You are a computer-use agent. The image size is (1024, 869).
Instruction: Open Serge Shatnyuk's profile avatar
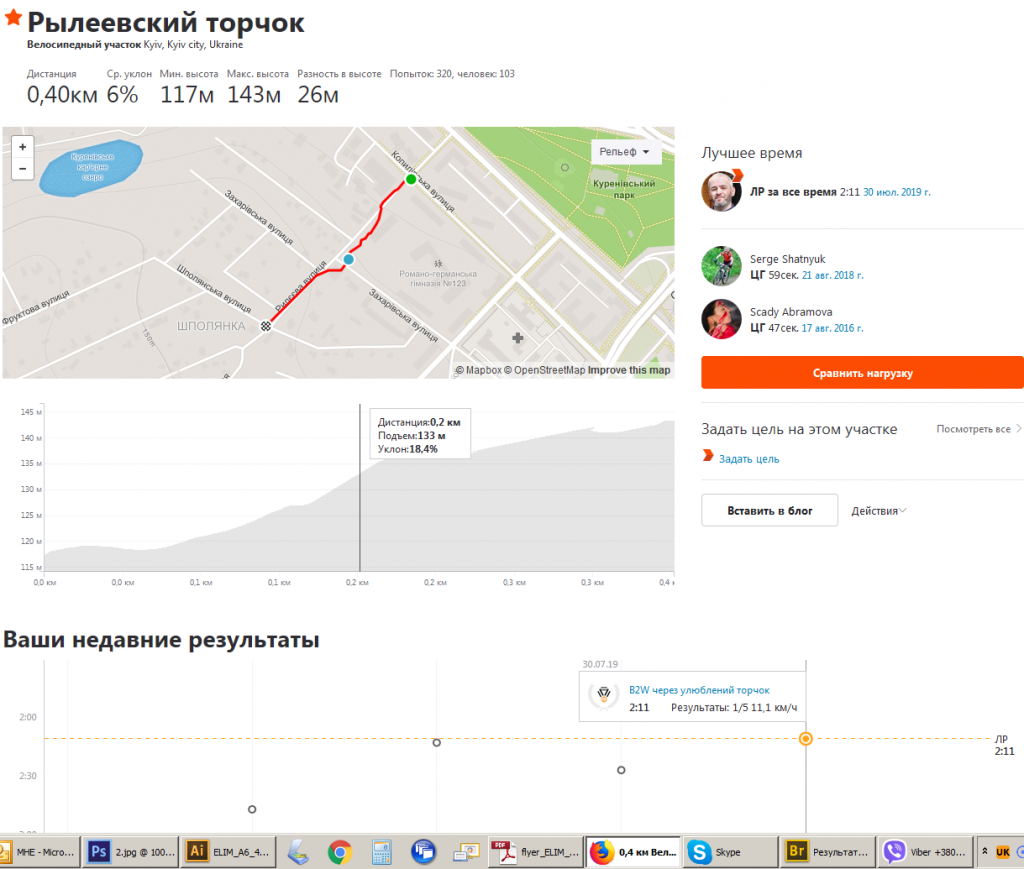click(721, 266)
